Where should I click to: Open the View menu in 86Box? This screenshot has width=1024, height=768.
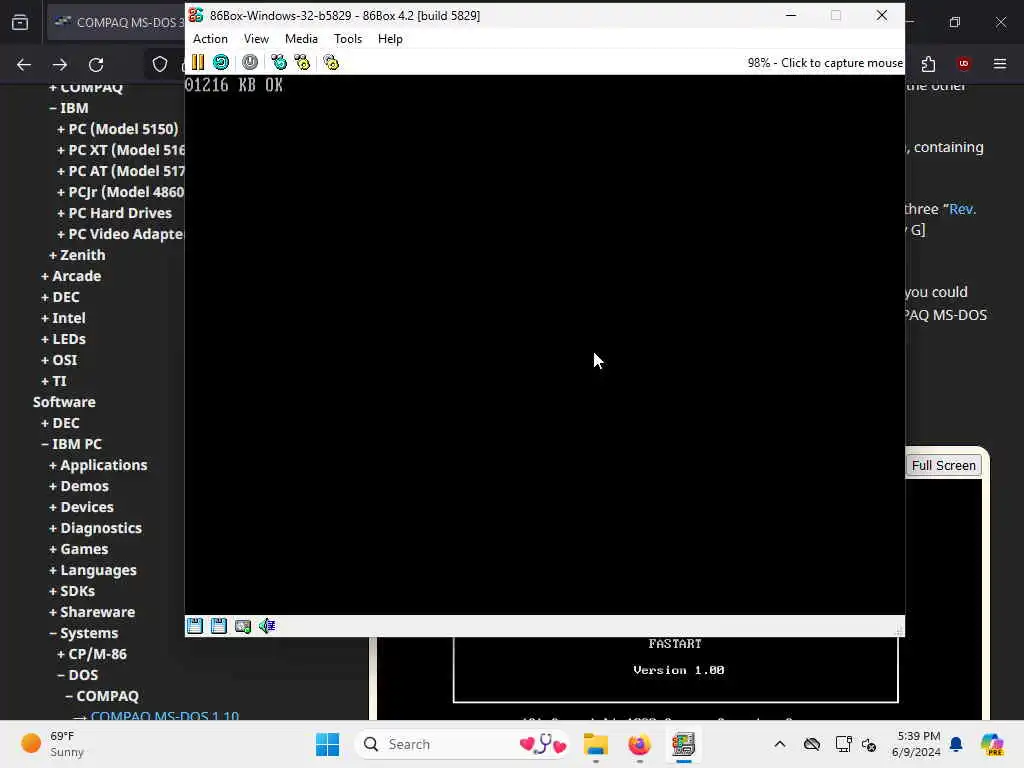(256, 39)
